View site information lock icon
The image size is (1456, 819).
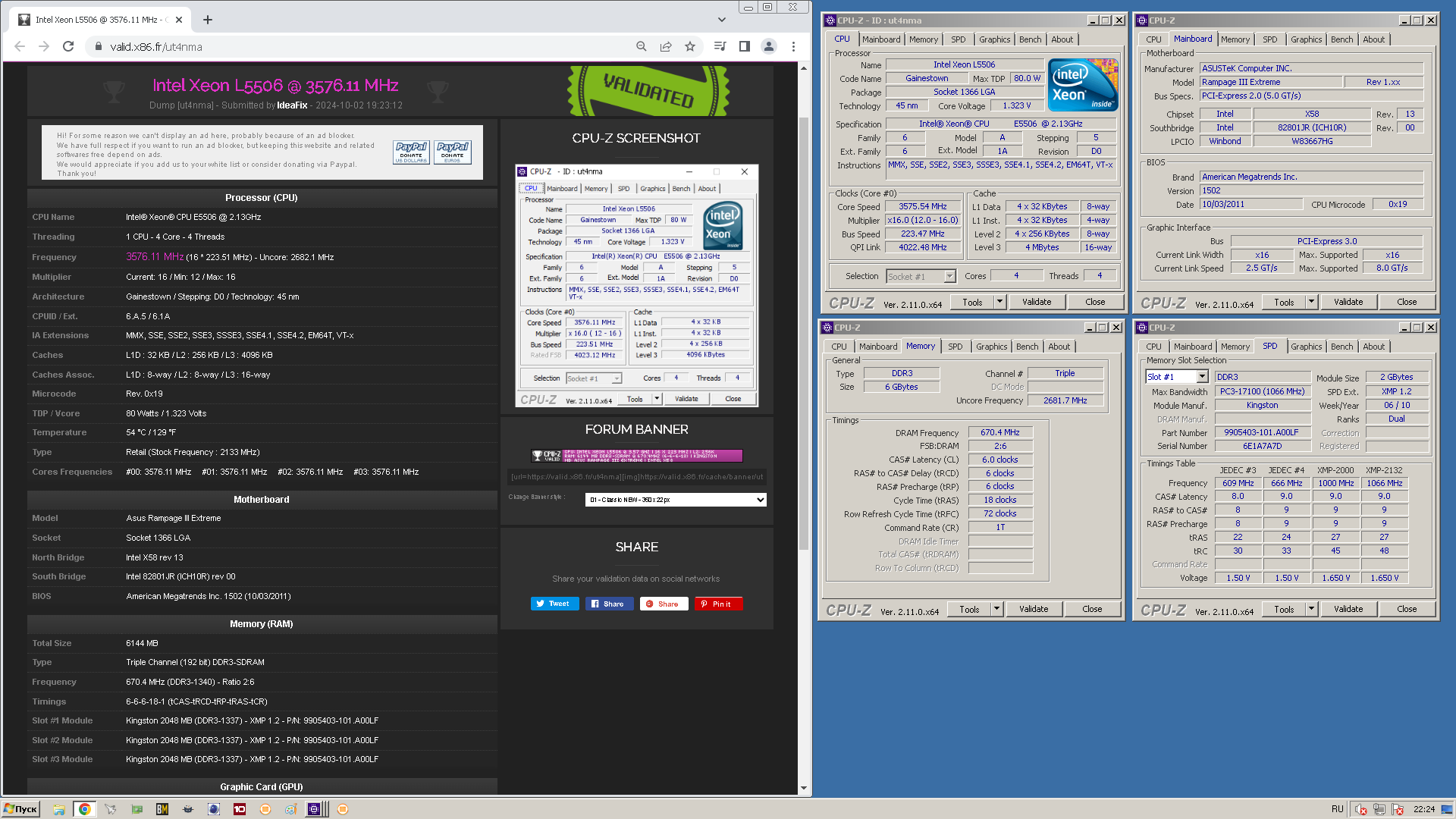point(98,46)
